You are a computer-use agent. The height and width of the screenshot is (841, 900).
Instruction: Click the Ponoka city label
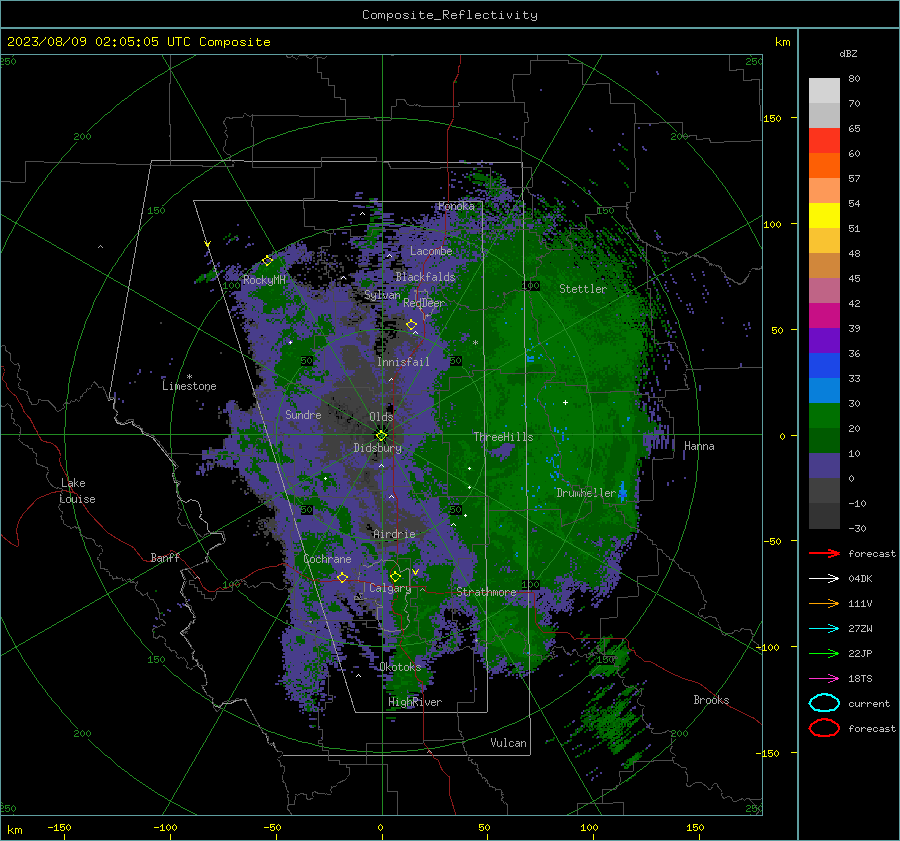(456, 206)
